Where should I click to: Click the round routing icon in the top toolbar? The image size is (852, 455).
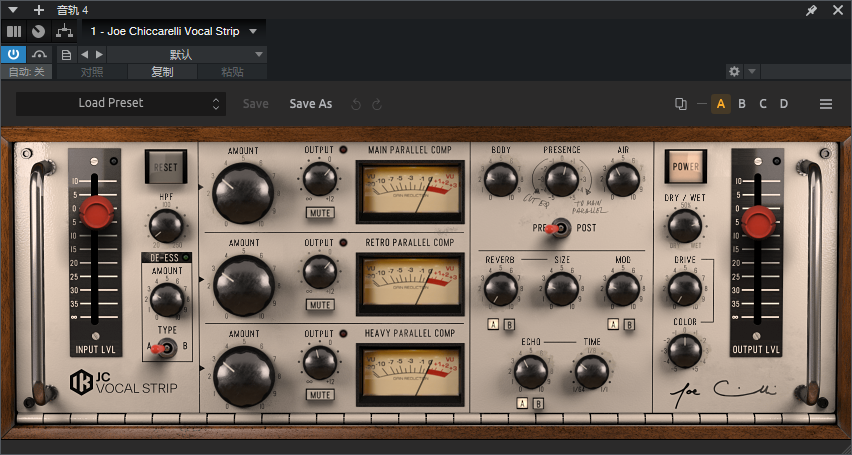tap(39, 32)
